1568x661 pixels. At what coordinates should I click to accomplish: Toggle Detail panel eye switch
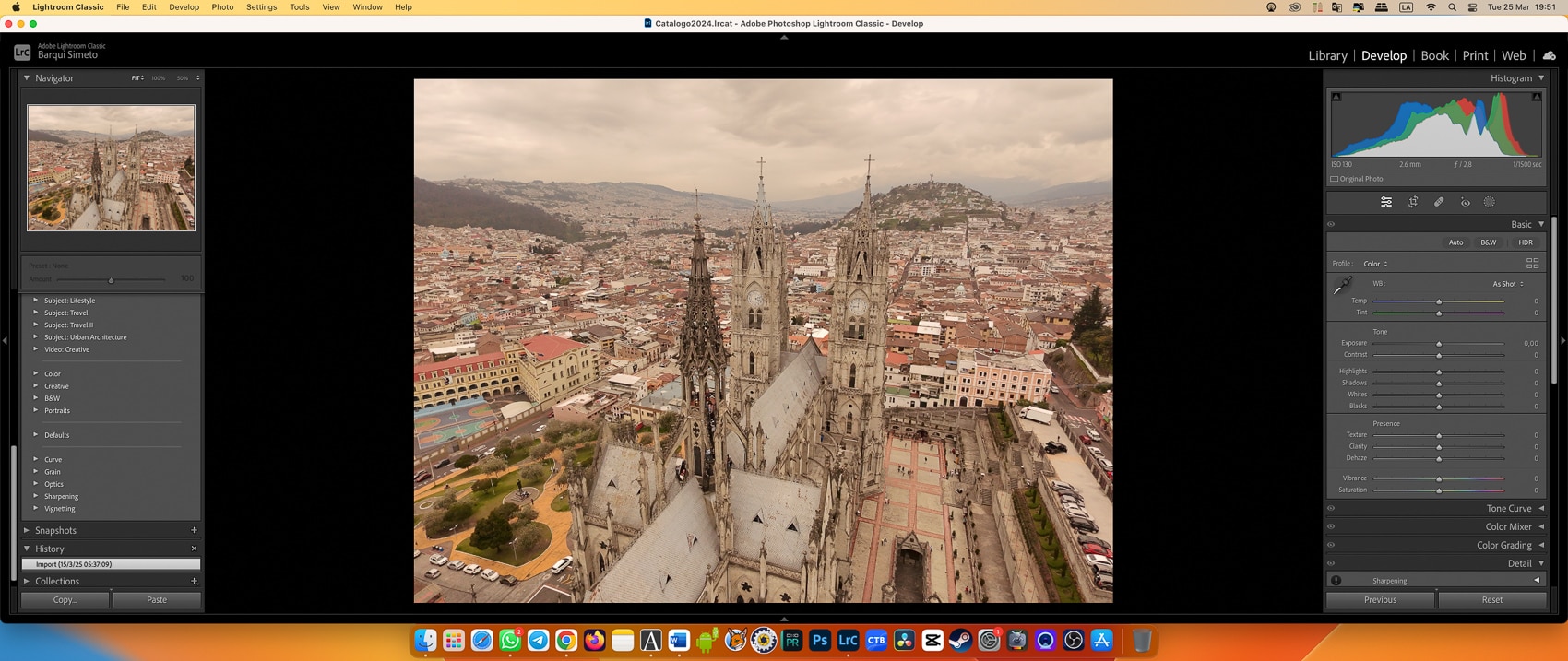(x=1331, y=563)
